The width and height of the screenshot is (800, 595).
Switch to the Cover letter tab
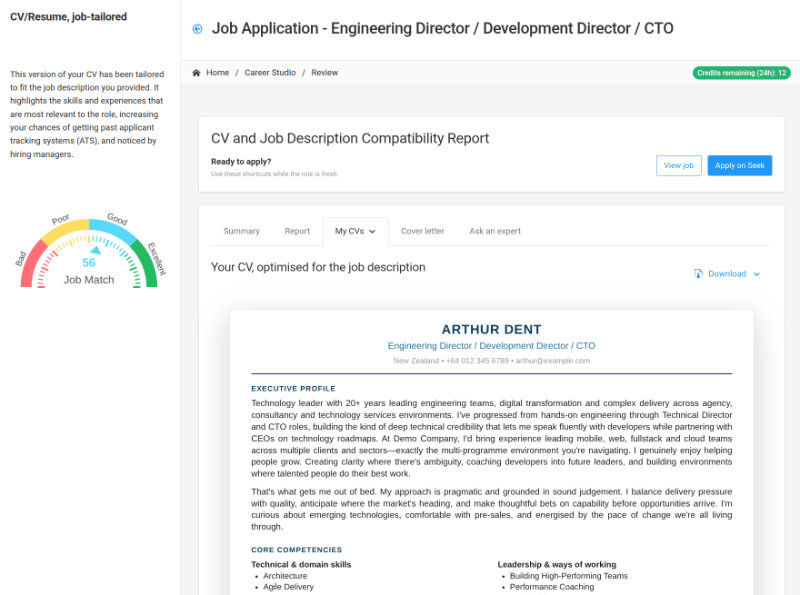click(422, 231)
